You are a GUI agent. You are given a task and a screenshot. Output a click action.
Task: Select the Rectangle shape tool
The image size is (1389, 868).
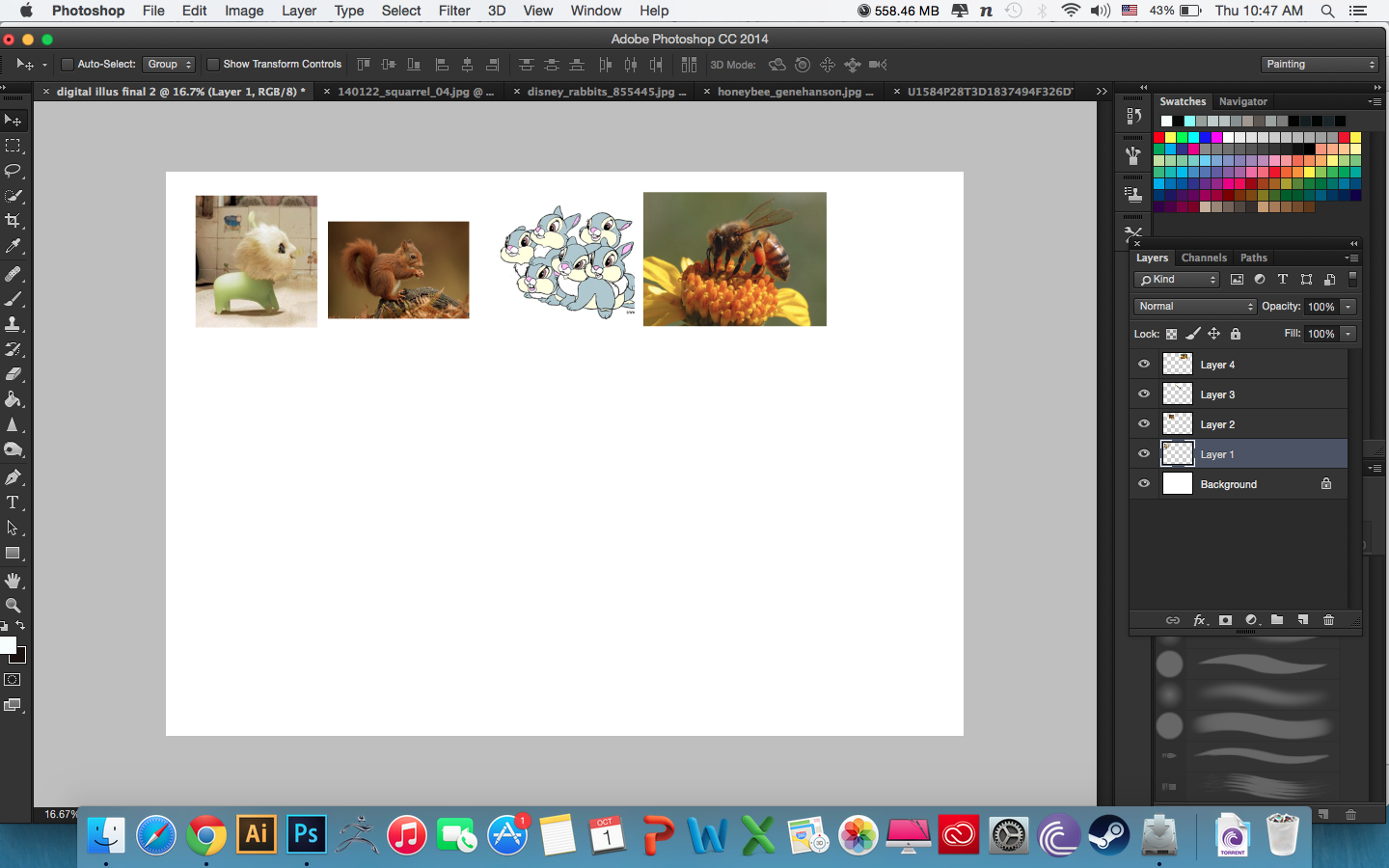14,554
